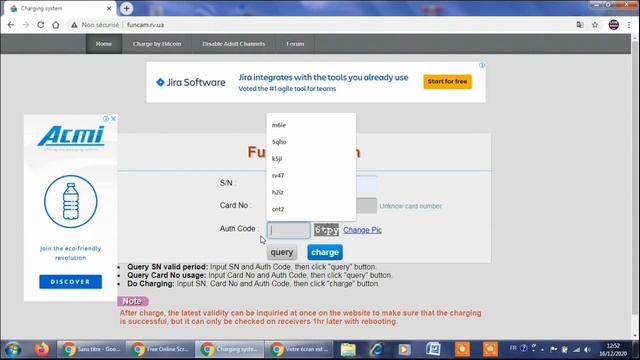Bookmark this page with the star
Screen dimensions: 640x360
(595, 25)
